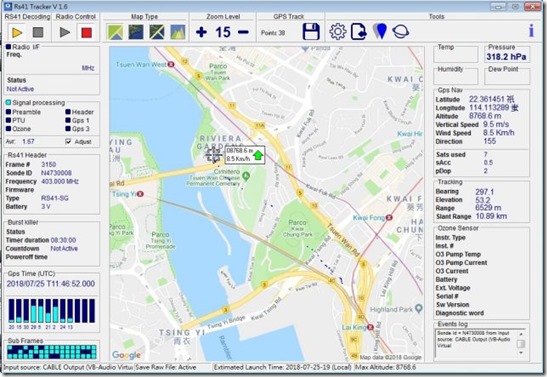This screenshot has height=377, width=547.
Task: Click the Signal processing indicator
Action: [8, 103]
